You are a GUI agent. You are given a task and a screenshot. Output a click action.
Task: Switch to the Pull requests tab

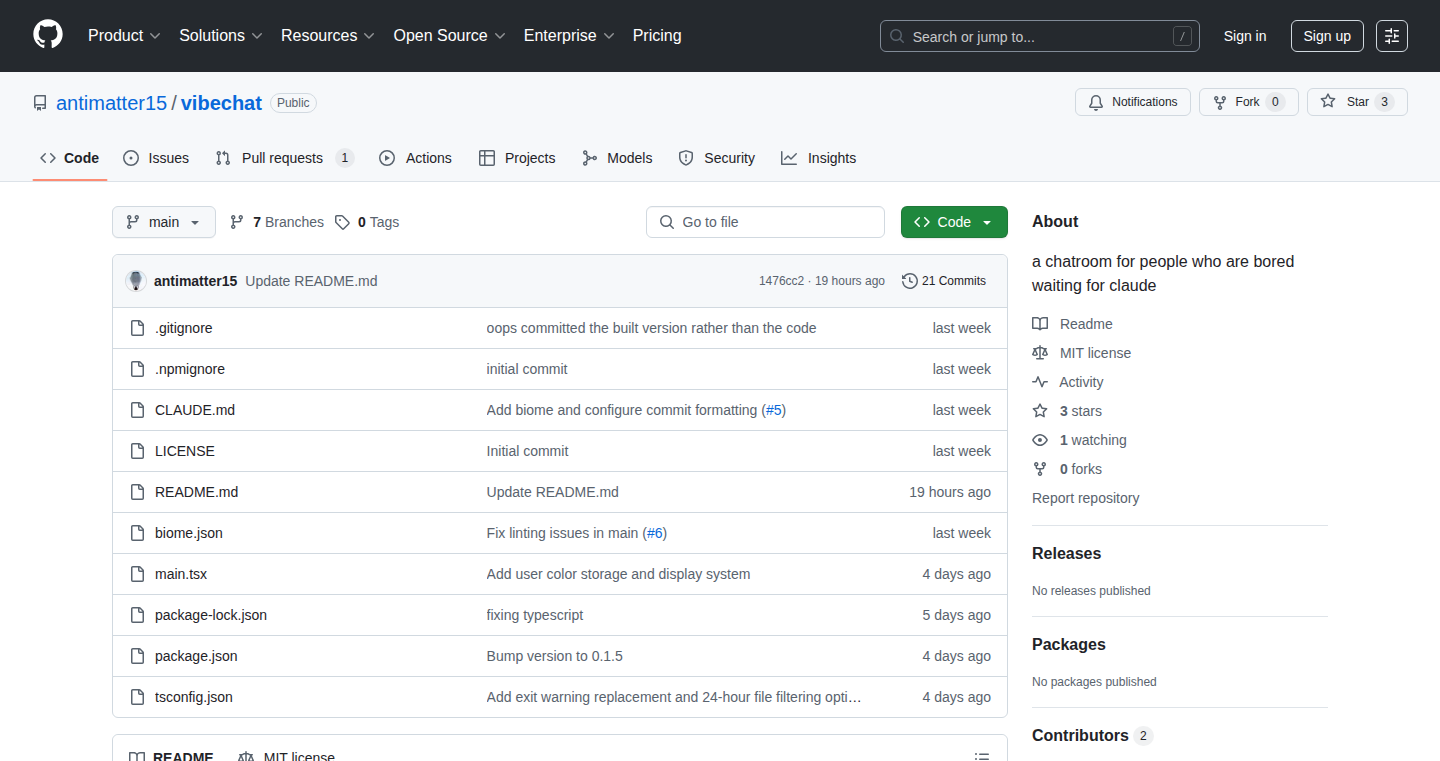[x=285, y=158]
